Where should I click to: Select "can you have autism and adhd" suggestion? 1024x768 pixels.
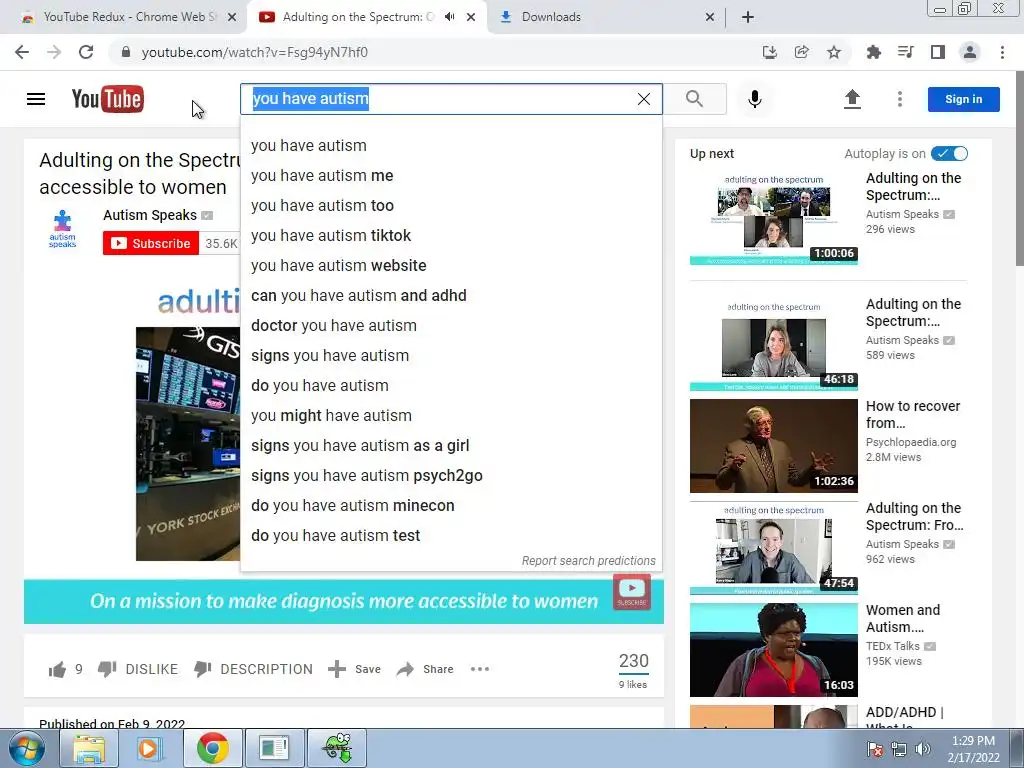click(451, 296)
